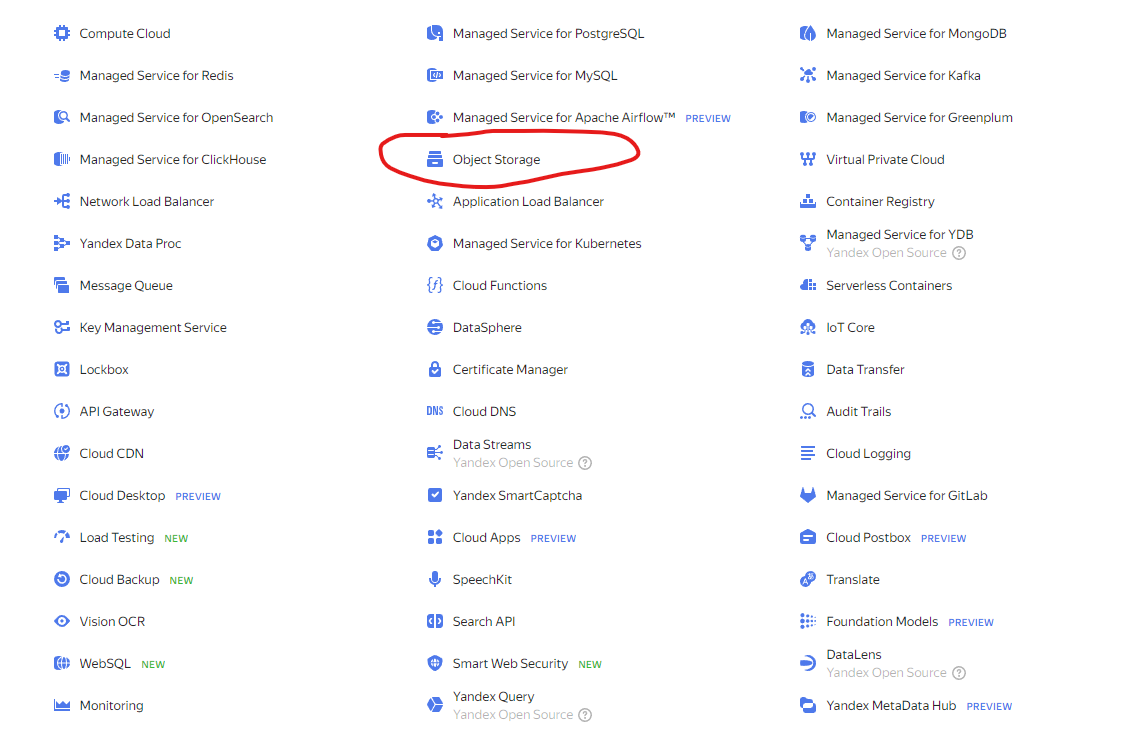The image size is (1137, 742).
Task: Click the Cloud CDN globe icon
Action: coord(62,454)
